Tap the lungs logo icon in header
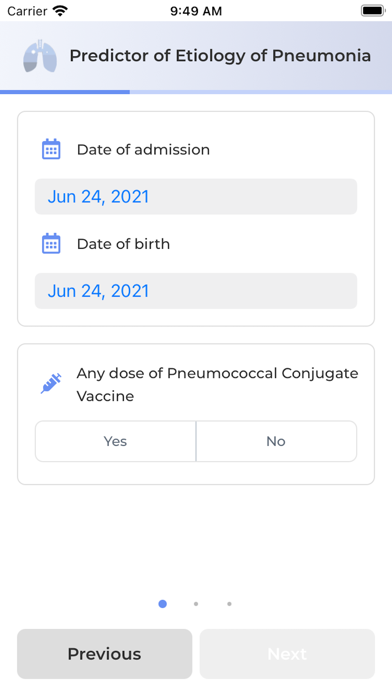This screenshot has width=392, height=696. (40, 56)
